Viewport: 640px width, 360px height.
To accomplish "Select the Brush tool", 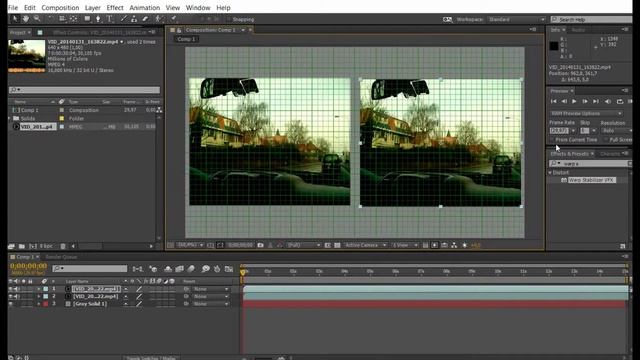I will tap(124, 19).
